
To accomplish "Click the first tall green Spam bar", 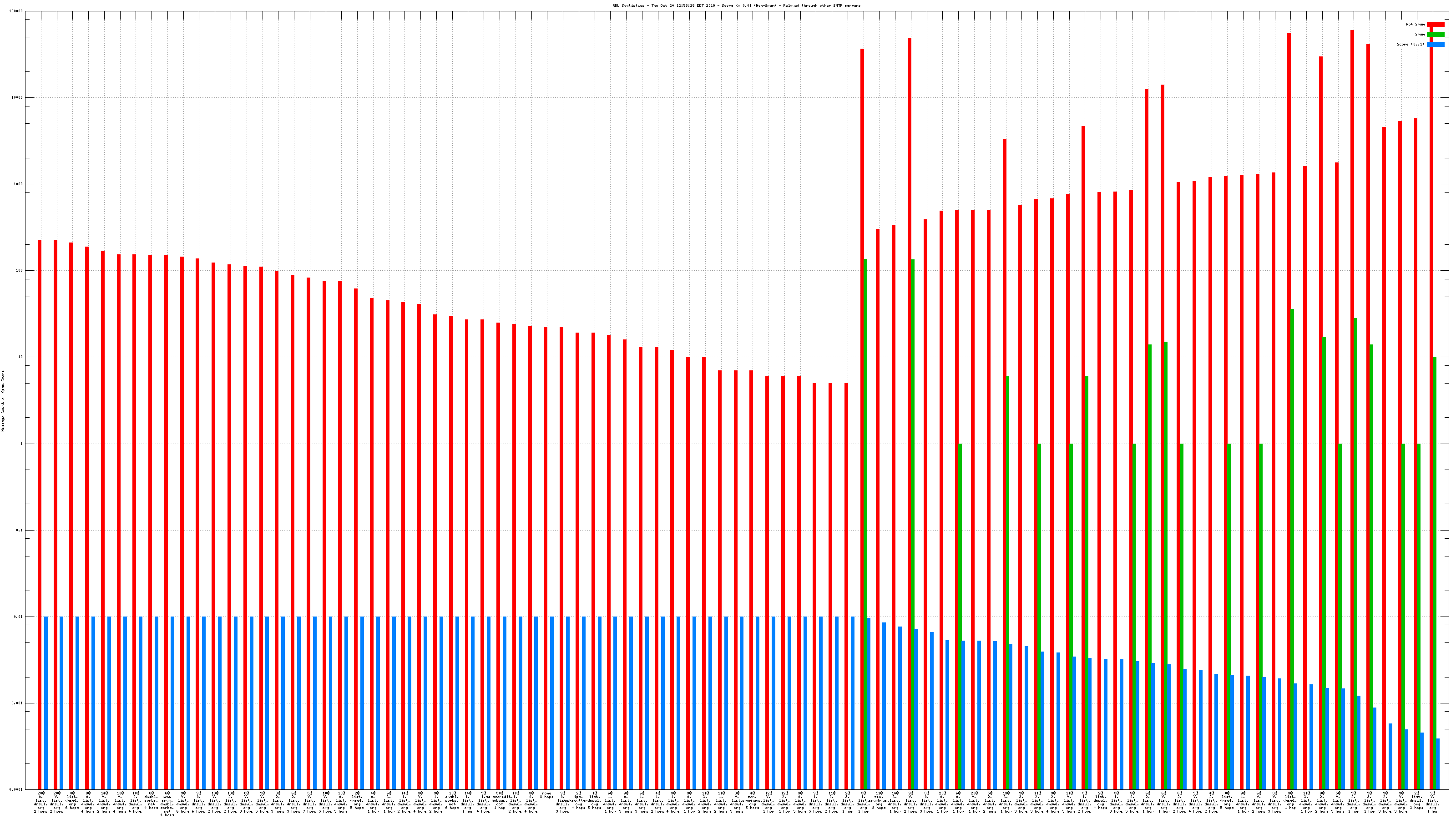I will pyautogui.click(x=865, y=509).
